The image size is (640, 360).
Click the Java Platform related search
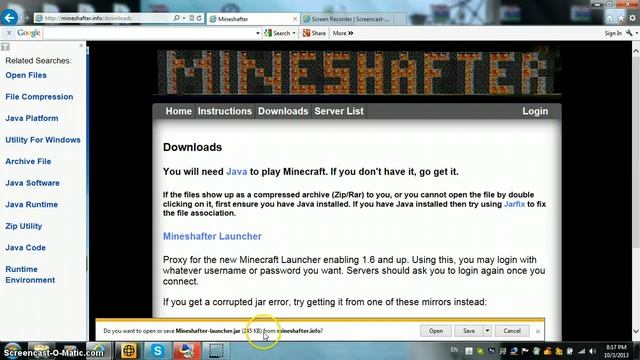(x=32, y=118)
